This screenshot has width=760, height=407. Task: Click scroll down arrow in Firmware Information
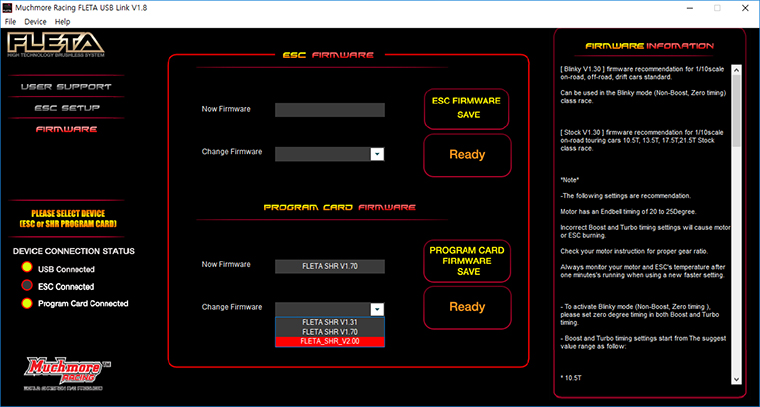(736, 380)
